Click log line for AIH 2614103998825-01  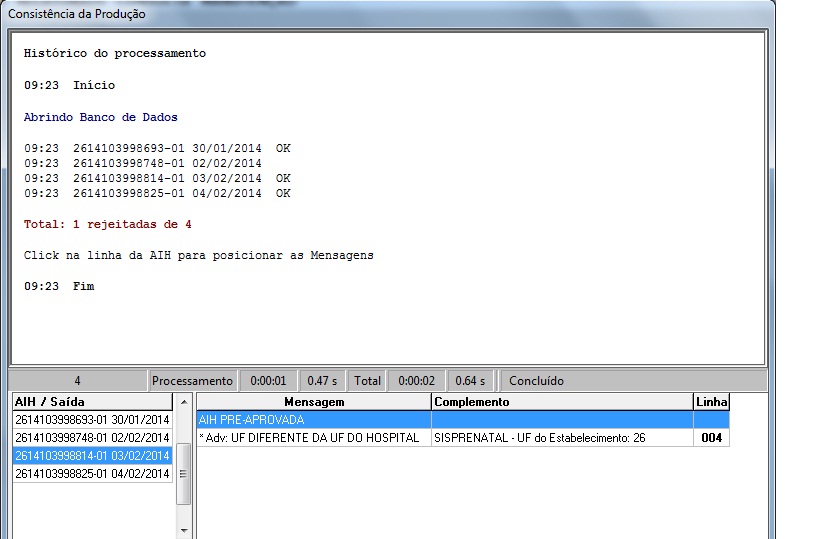[x=157, y=193]
